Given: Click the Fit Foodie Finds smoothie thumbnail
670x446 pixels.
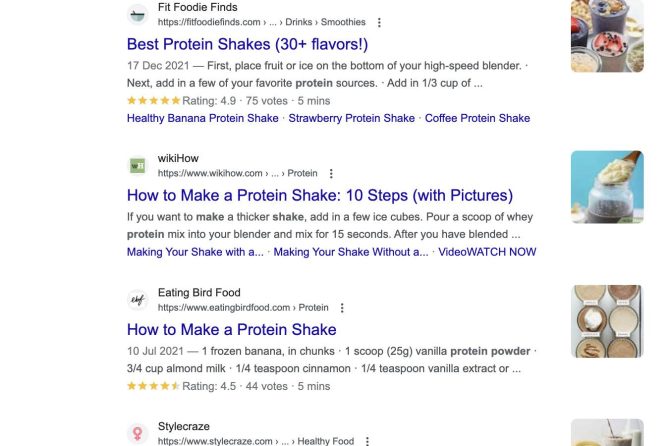Looking at the screenshot, I should click(x=607, y=36).
